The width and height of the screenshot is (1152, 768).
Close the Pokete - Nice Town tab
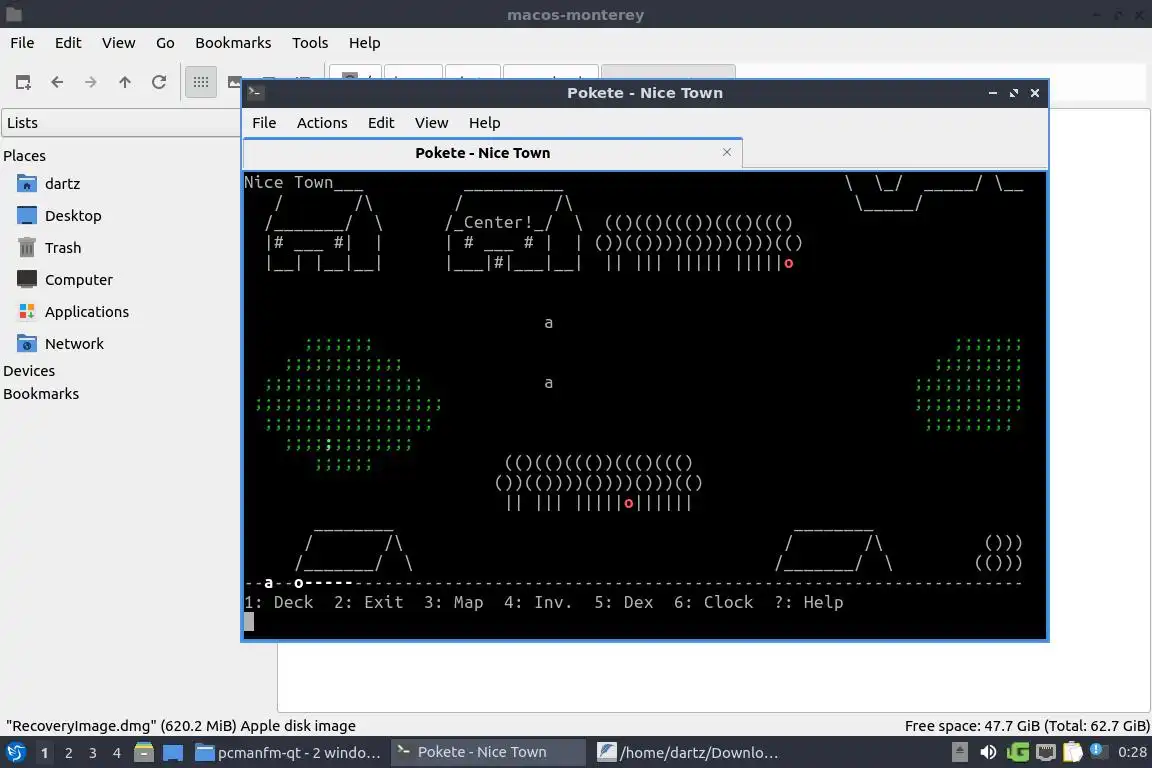point(727,152)
